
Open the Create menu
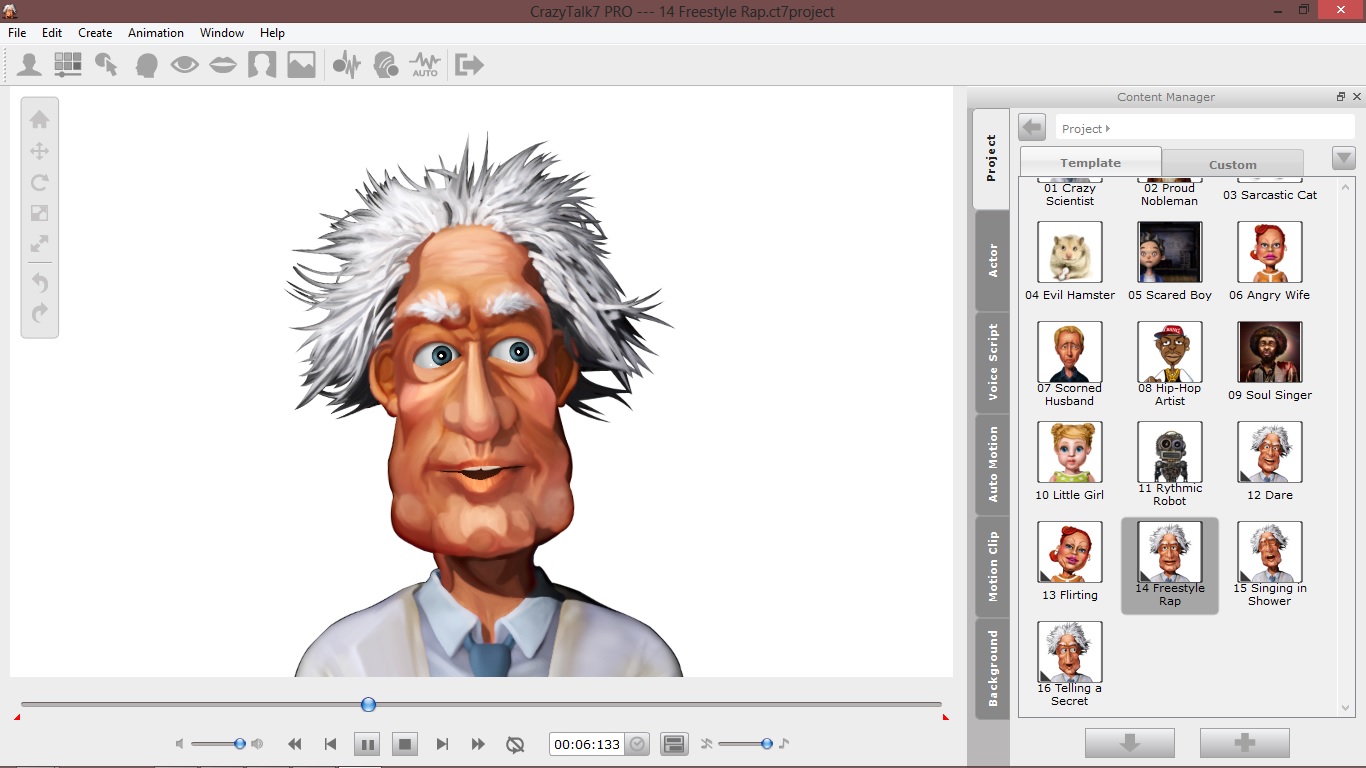pyautogui.click(x=95, y=33)
